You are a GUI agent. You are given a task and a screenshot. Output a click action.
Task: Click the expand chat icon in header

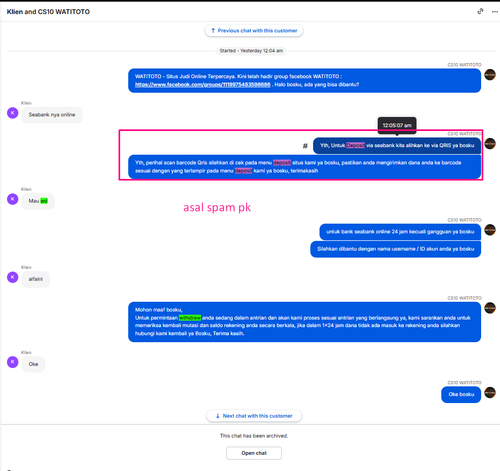480,11
